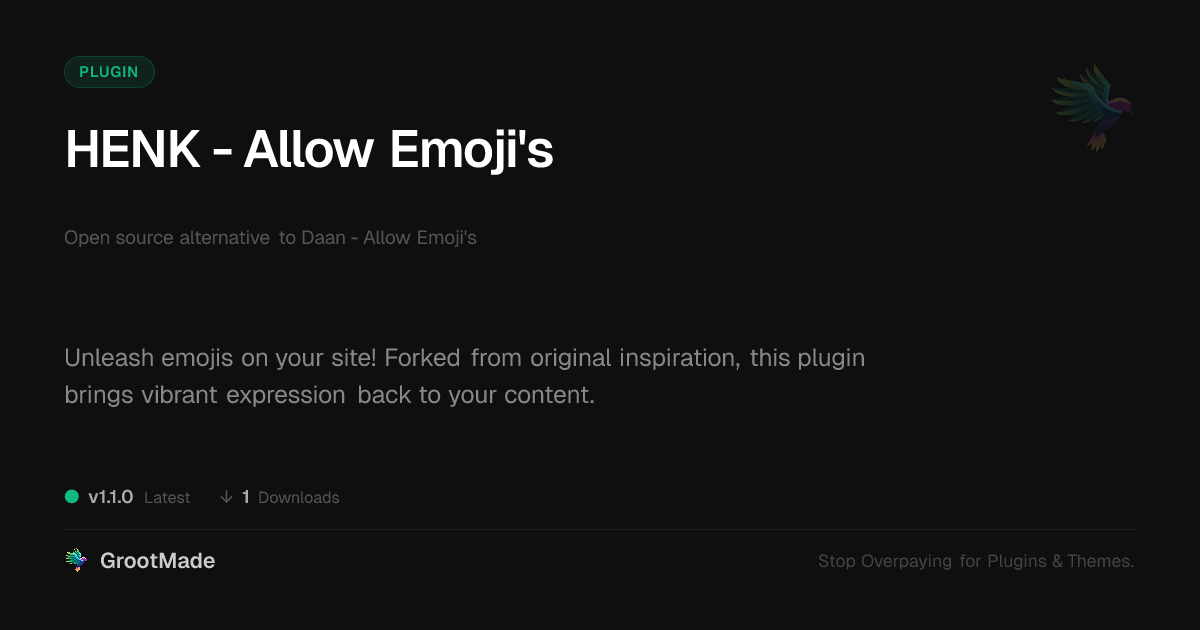This screenshot has width=1200, height=630.
Task: Click the download count number 1
Action: (x=246, y=497)
